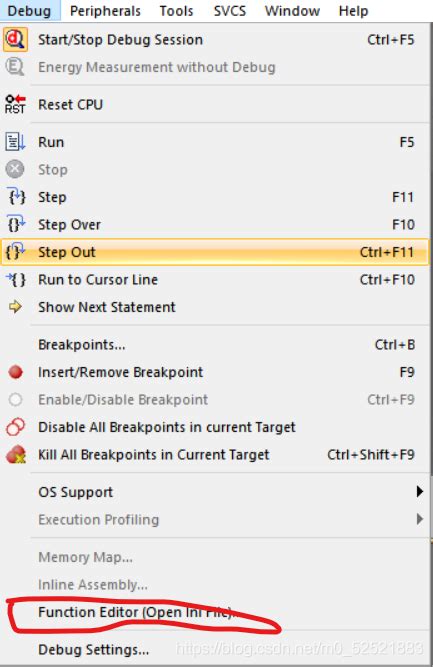Open the Tools menu
The image size is (433, 667).
point(176,11)
